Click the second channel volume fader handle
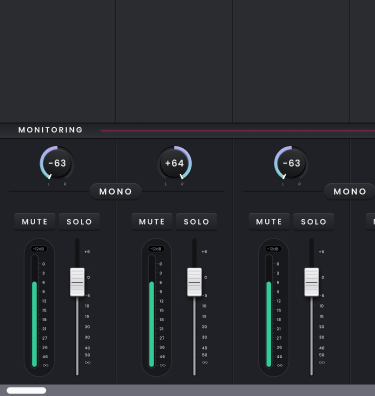This screenshot has width=375, height=396. (x=194, y=282)
